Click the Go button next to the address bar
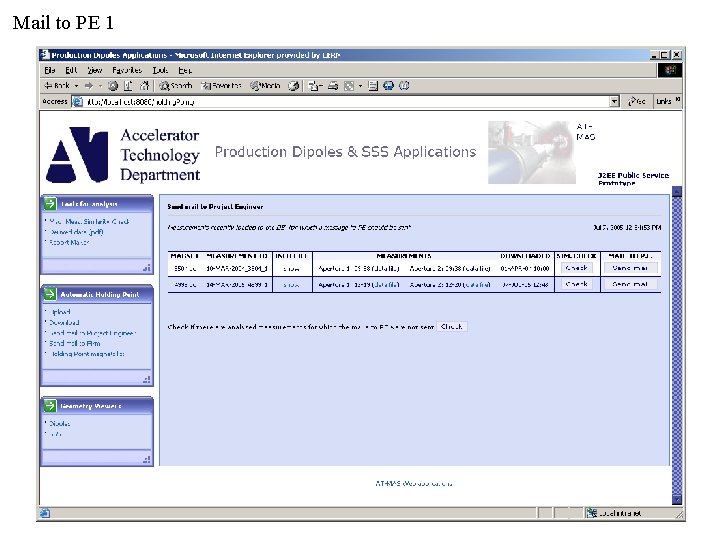The height and width of the screenshot is (540, 720). pyautogui.click(x=637, y=101)
